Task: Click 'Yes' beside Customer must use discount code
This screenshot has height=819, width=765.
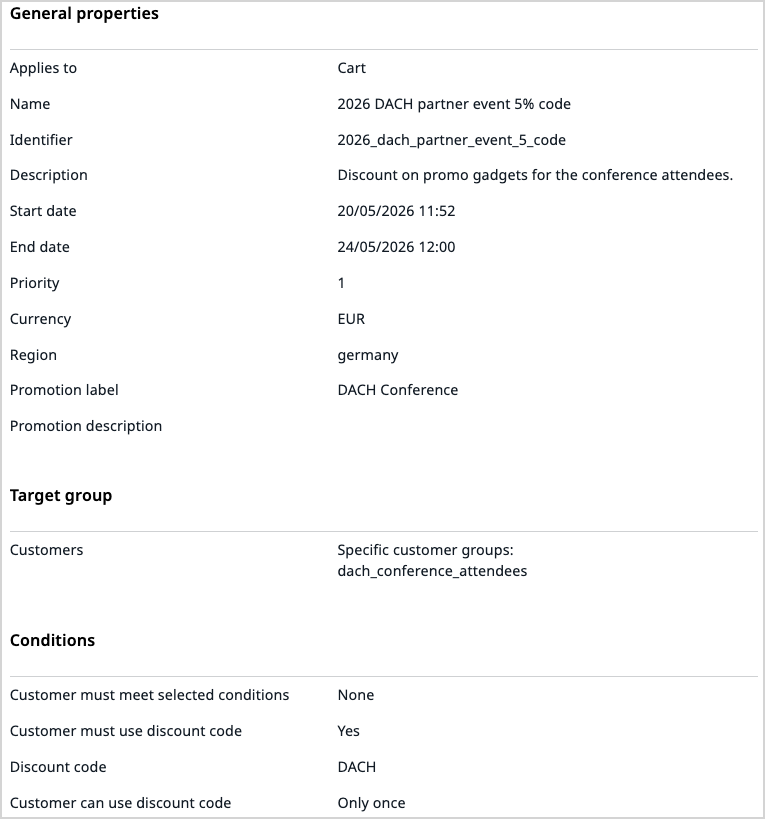Action: (349, 731)
